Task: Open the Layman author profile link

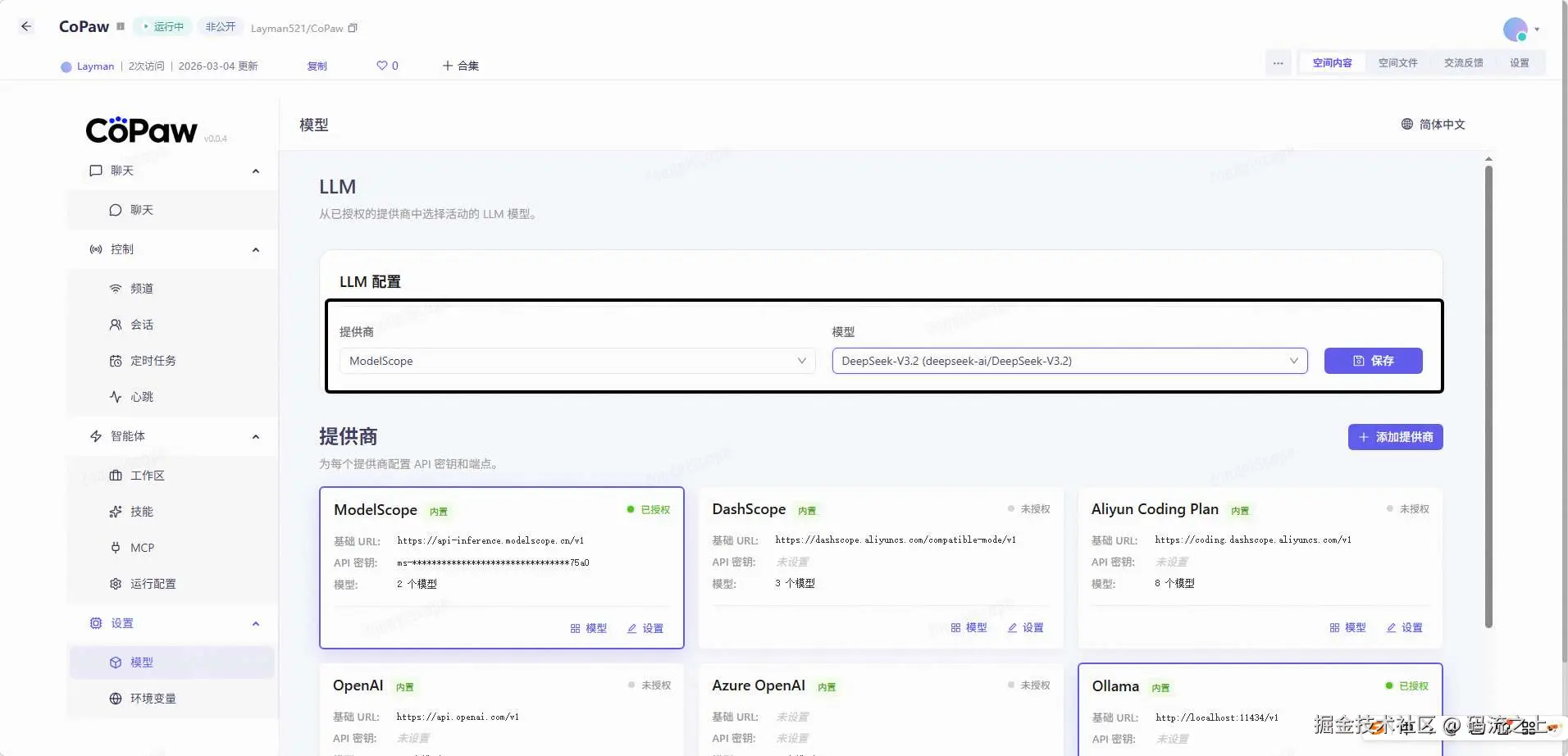Action: tap(88, 66)
